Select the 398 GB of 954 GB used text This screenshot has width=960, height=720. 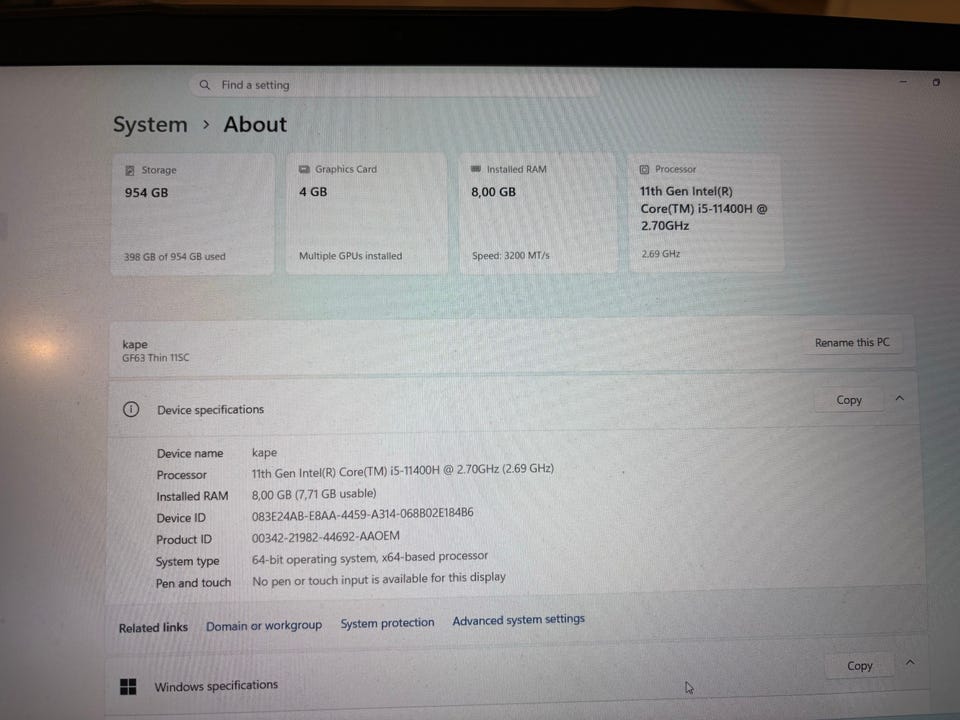[x=174, y=257]
